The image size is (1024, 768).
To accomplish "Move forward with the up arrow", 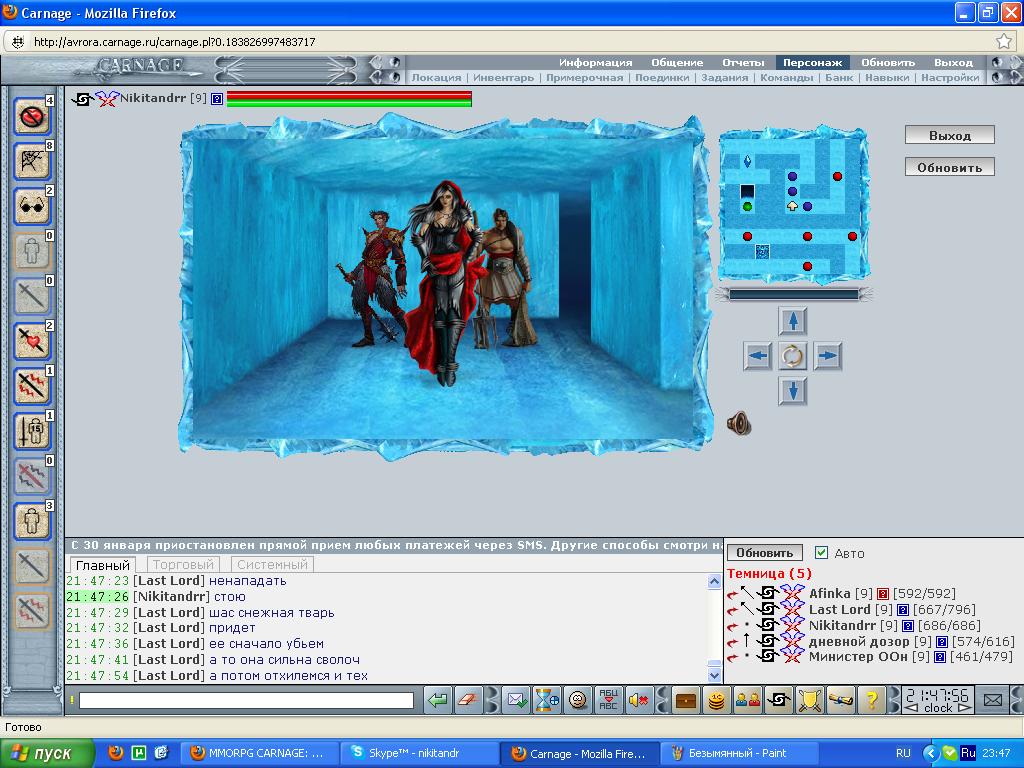I will pos(793,321).
